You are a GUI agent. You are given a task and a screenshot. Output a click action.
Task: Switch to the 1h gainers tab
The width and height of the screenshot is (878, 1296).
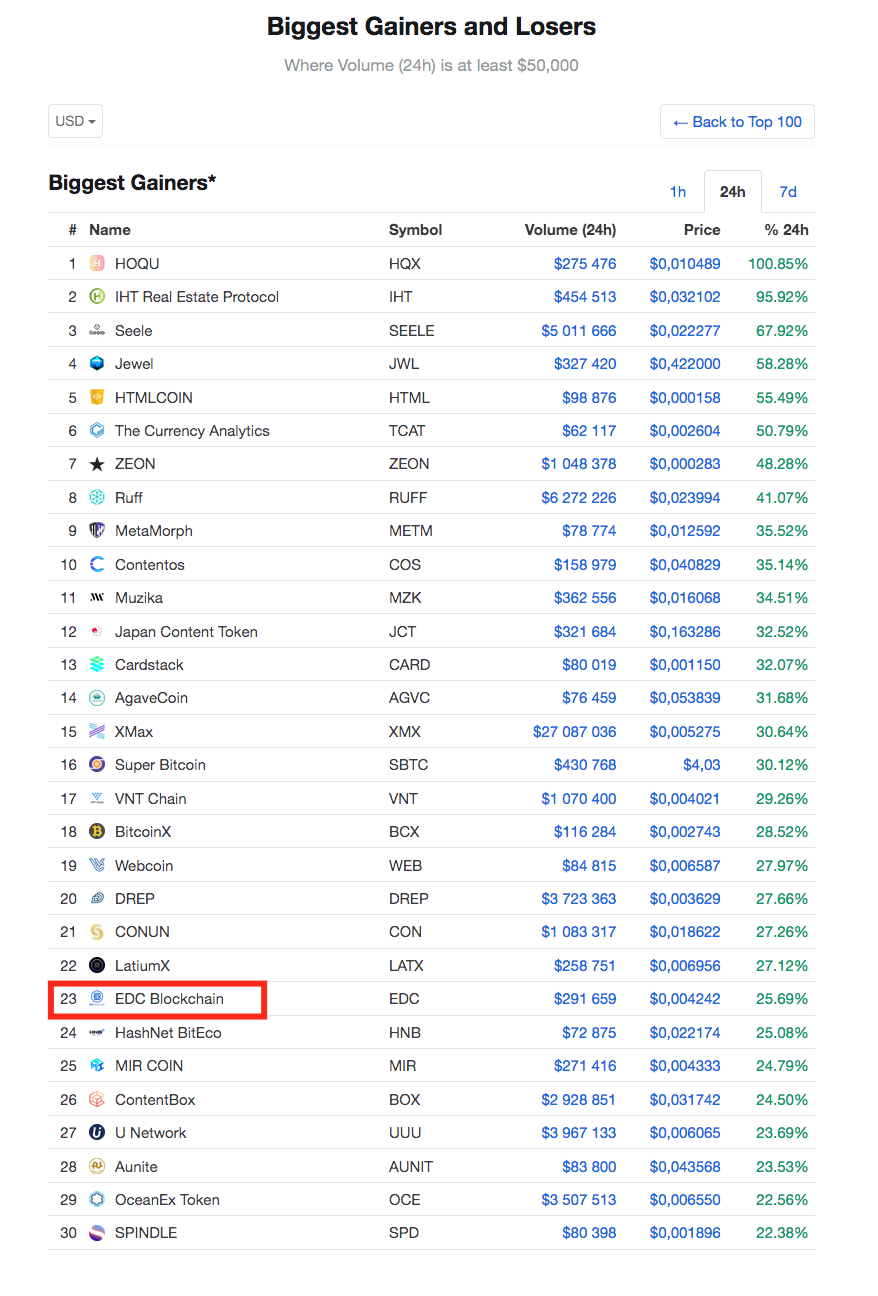(x=678, y=192)
